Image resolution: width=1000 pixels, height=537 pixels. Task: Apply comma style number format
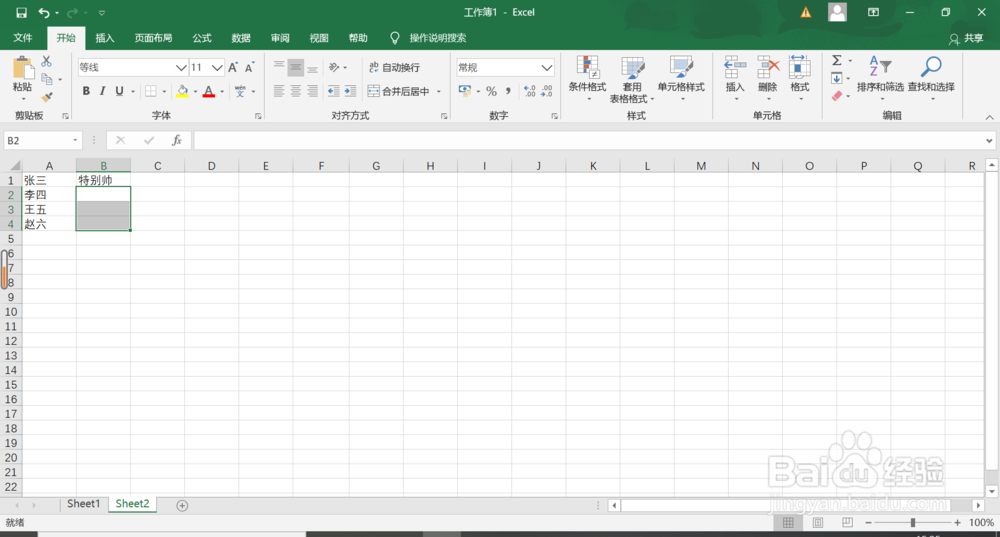(x=508, y=91)
